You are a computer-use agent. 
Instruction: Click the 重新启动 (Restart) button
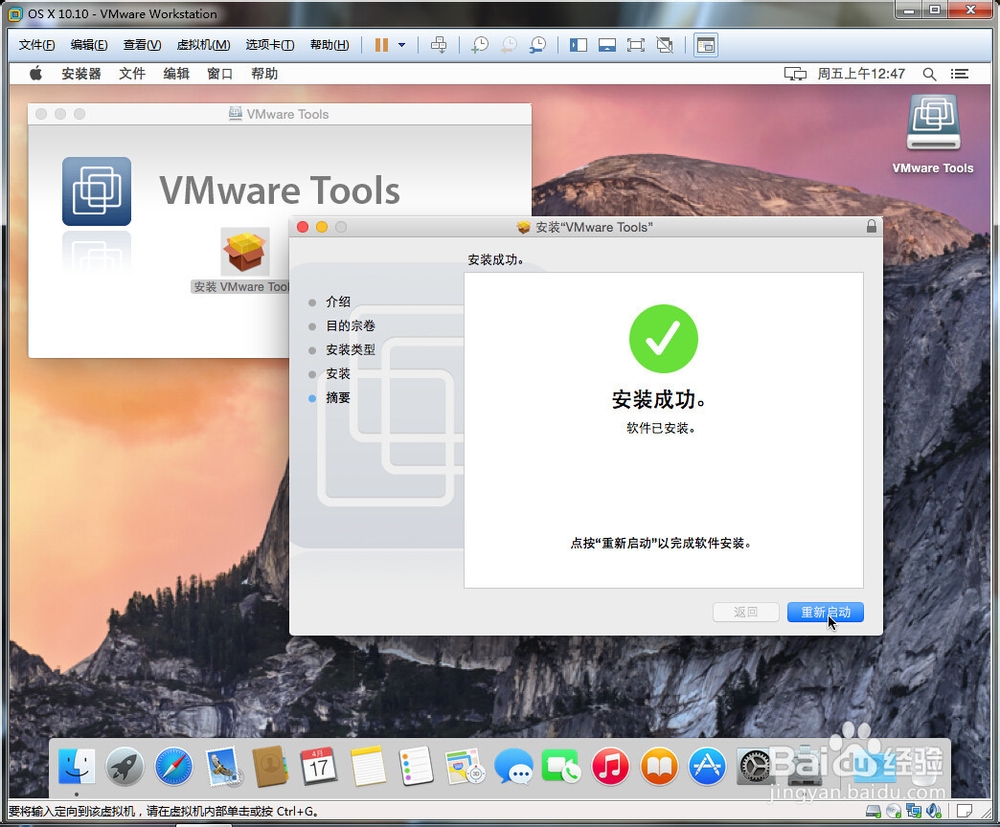click(825, 612)
